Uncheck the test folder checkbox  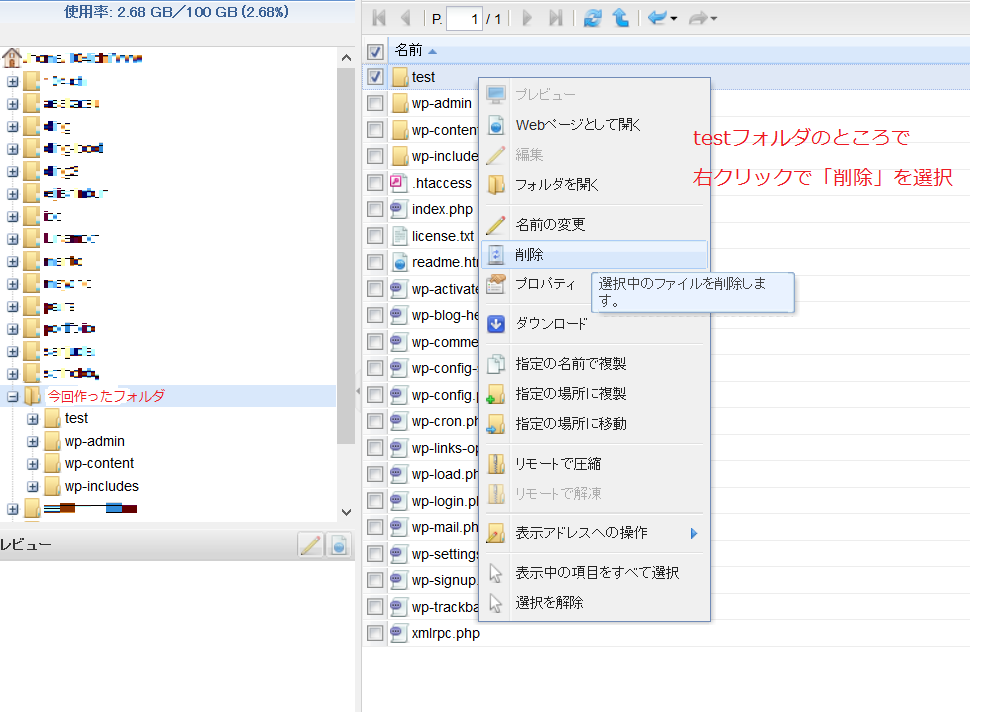(375, 77)
